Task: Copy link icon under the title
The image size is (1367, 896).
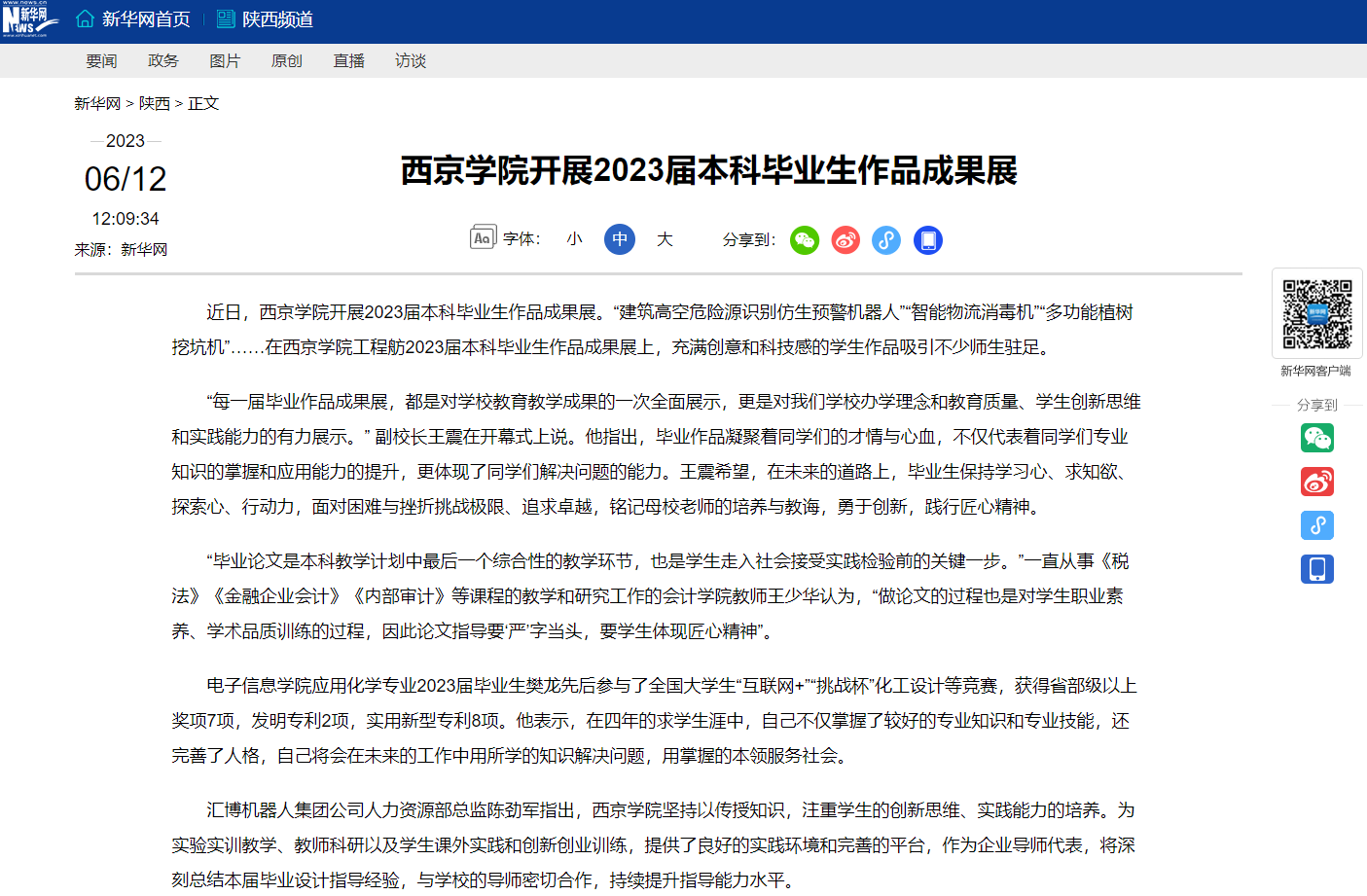Action: coord(886,240)
